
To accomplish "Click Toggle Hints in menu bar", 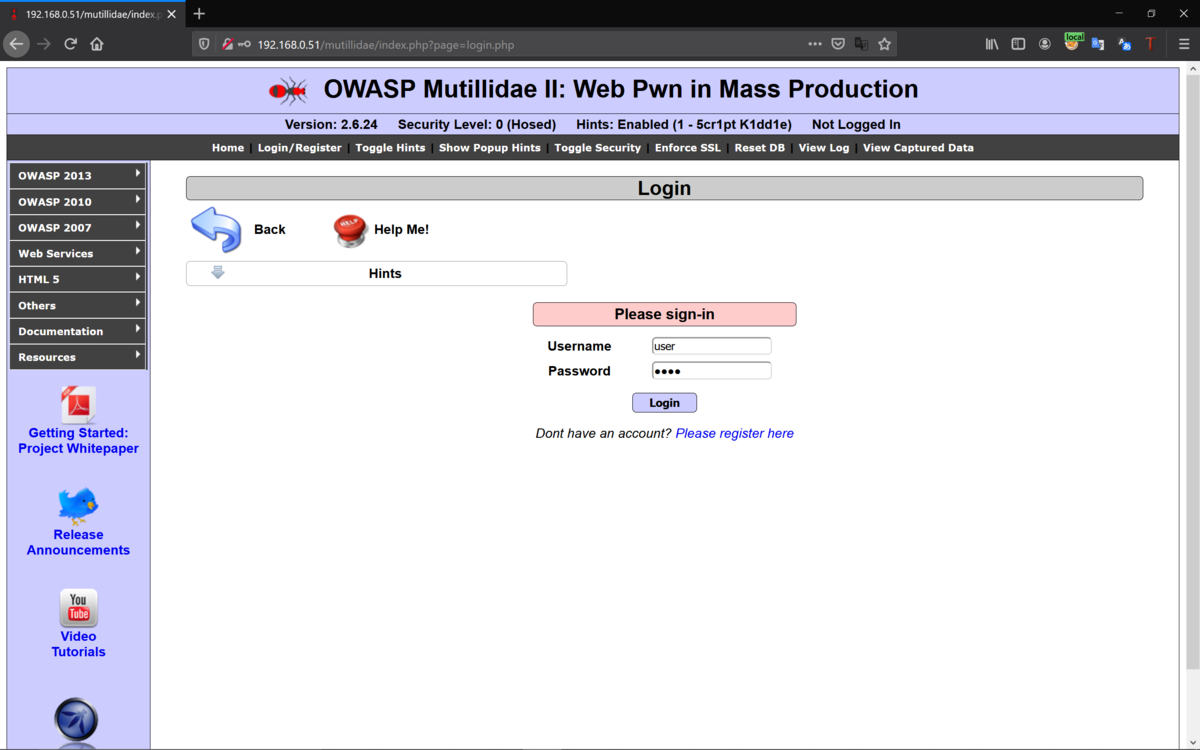I will point(390,148).
